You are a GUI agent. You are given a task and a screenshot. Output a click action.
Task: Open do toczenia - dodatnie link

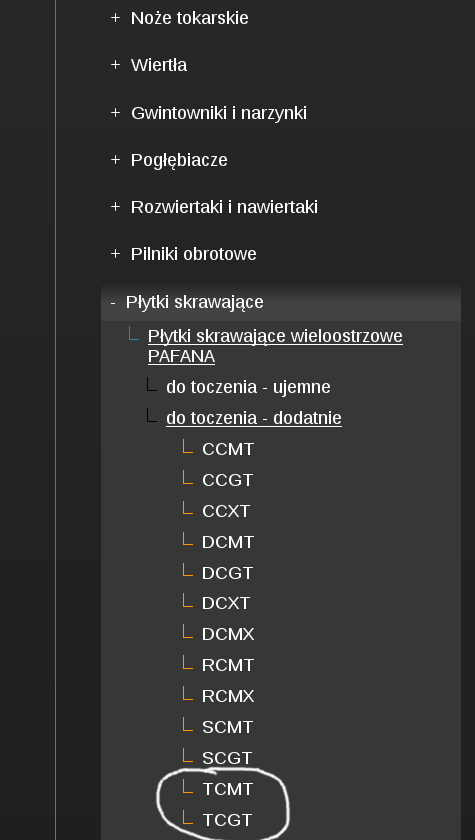coord(254,418)
